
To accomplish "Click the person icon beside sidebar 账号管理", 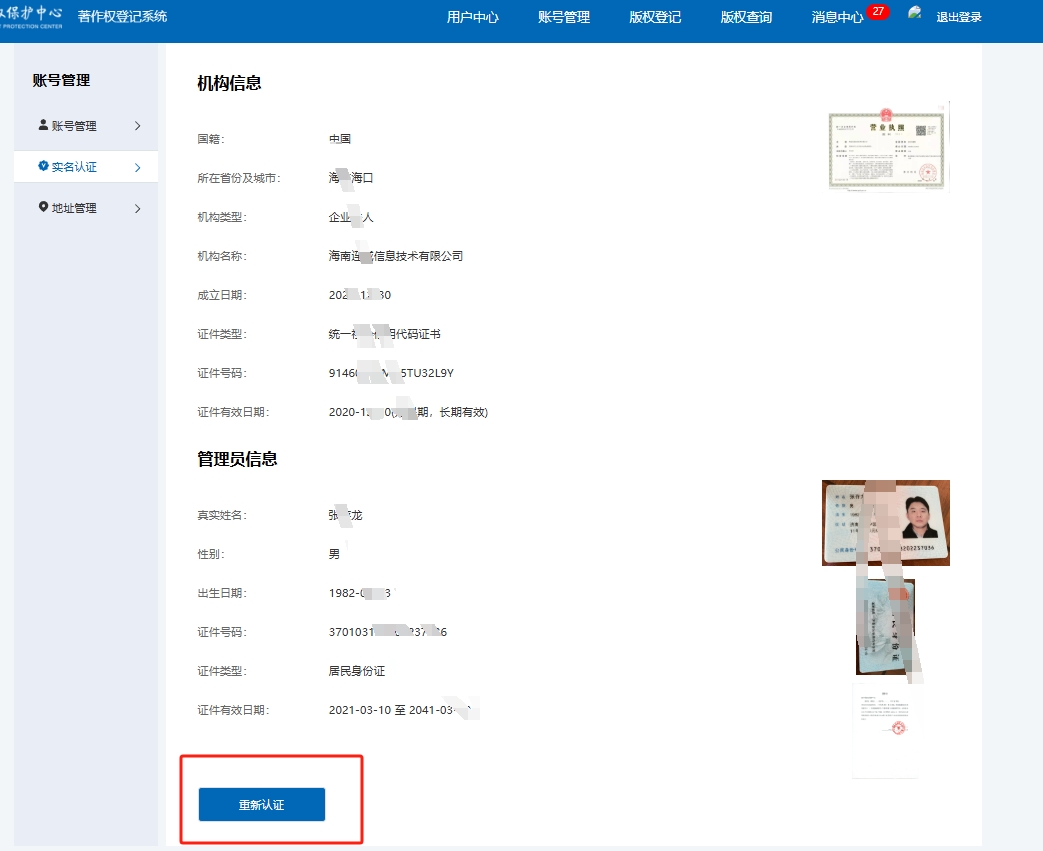I will coord(43,125).
